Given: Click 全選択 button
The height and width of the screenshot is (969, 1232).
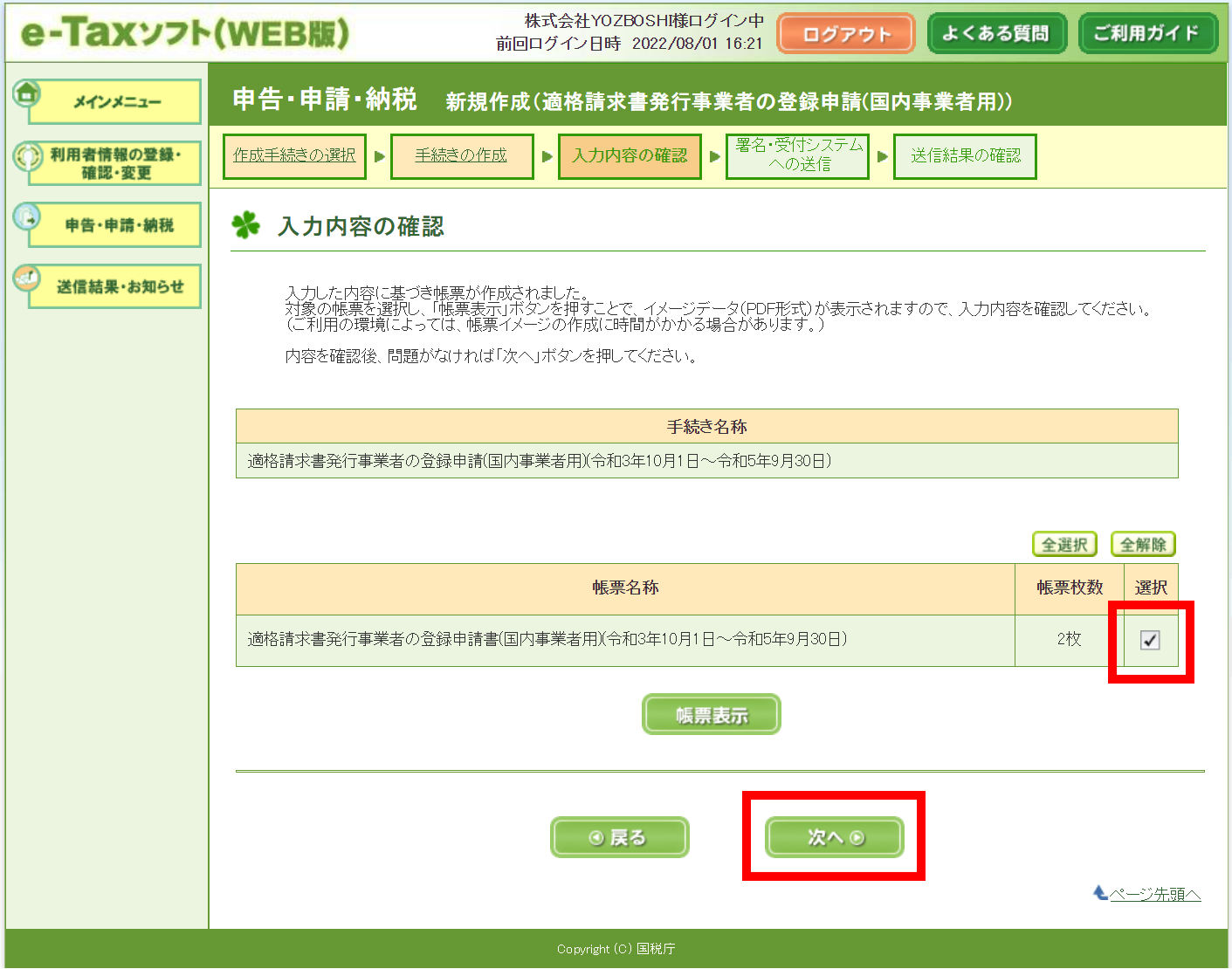Looking at the screenshot, I should click(1064, 544).
